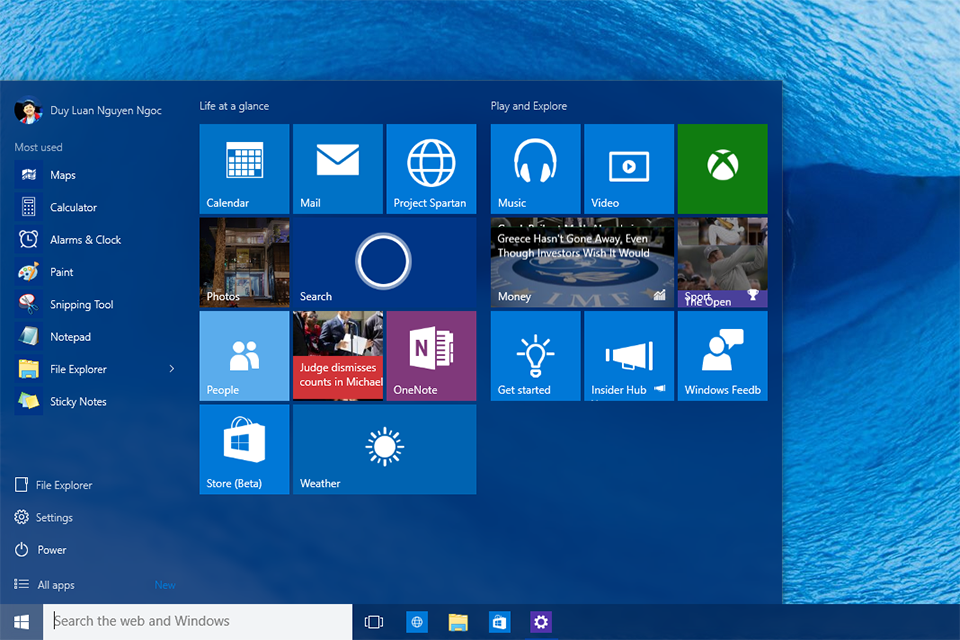The image size is (960, 640).
Task: Open the Video tile
Action: click(628, 168)
